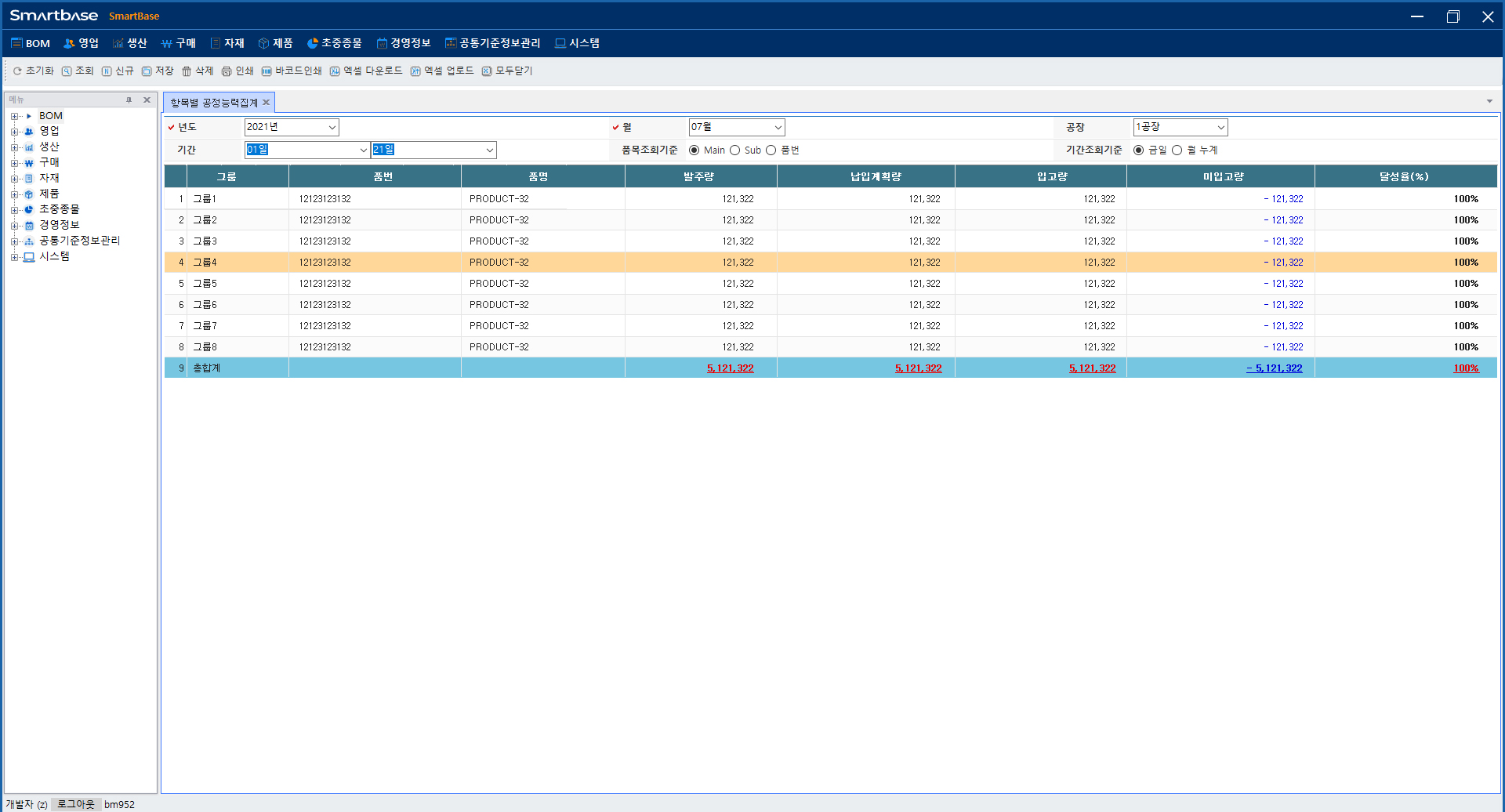Click the 초기화 reset toolbar icon
Viewport: 1505px width, 812px height.
[x=17, y=71]
